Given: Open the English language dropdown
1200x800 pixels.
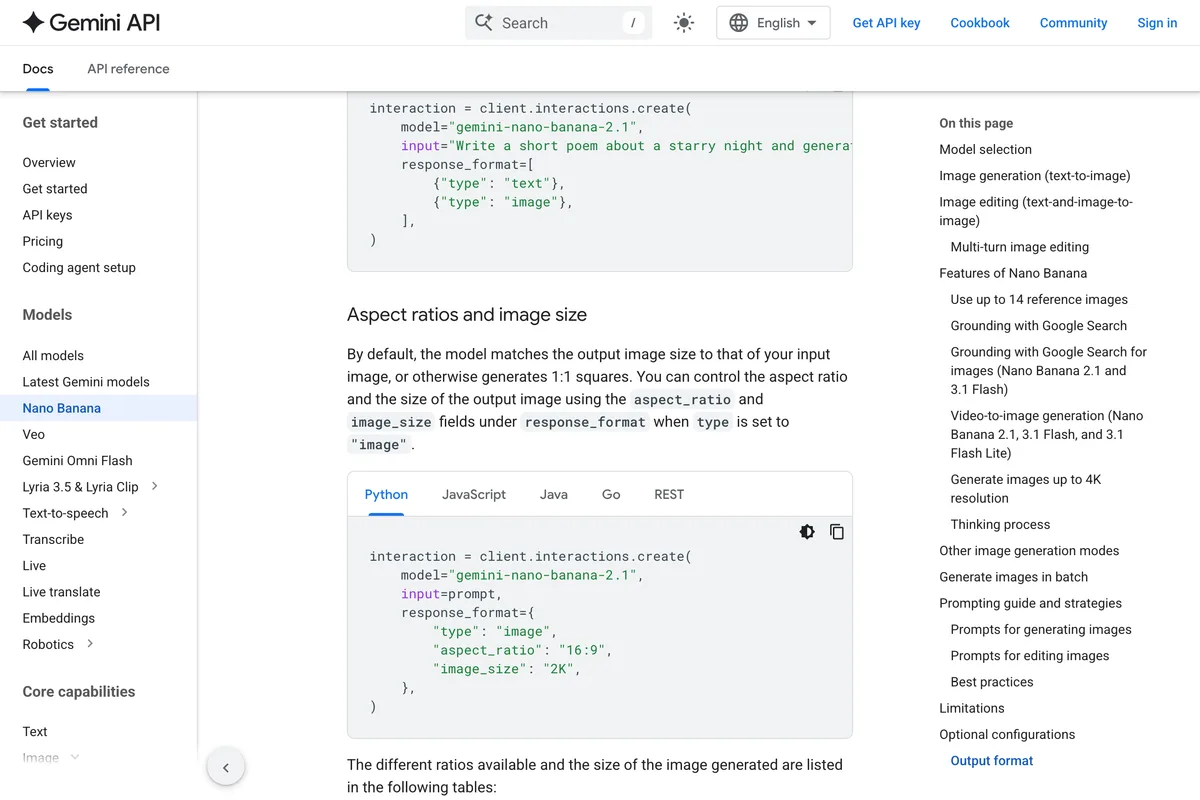Looking at the screenshot, I should coord(773,23).
